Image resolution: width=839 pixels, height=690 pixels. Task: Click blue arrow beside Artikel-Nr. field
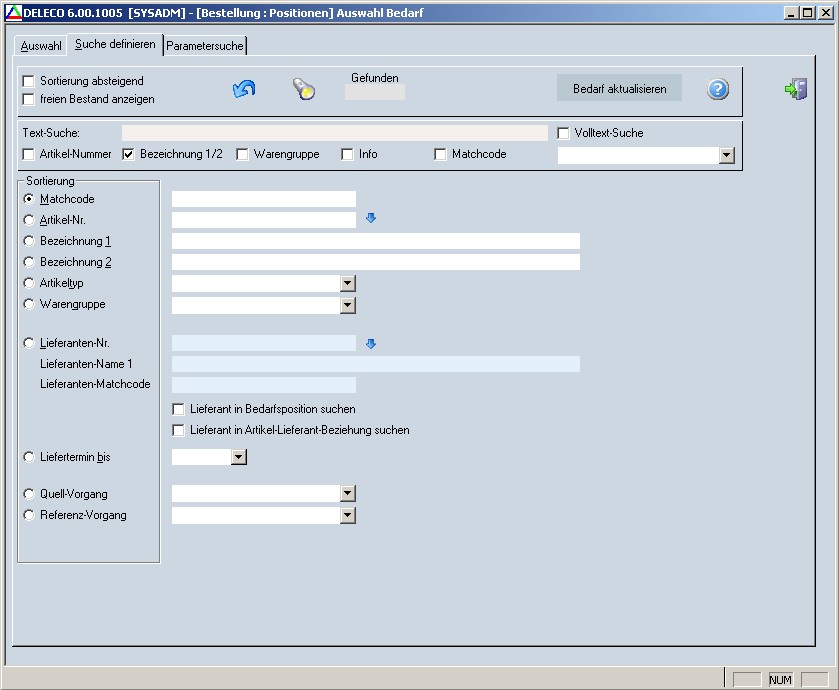pyautogui.click(x=371, y=218)
